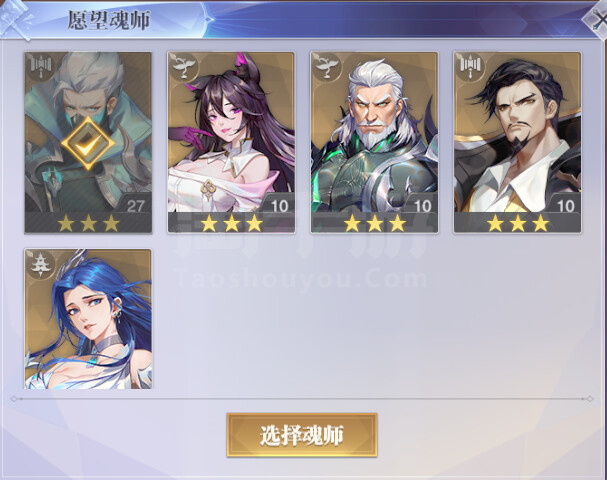Click the class emblem on masked hero card
Screen dimensions: 607x480
pyautogui.click(x=40, y=66)
